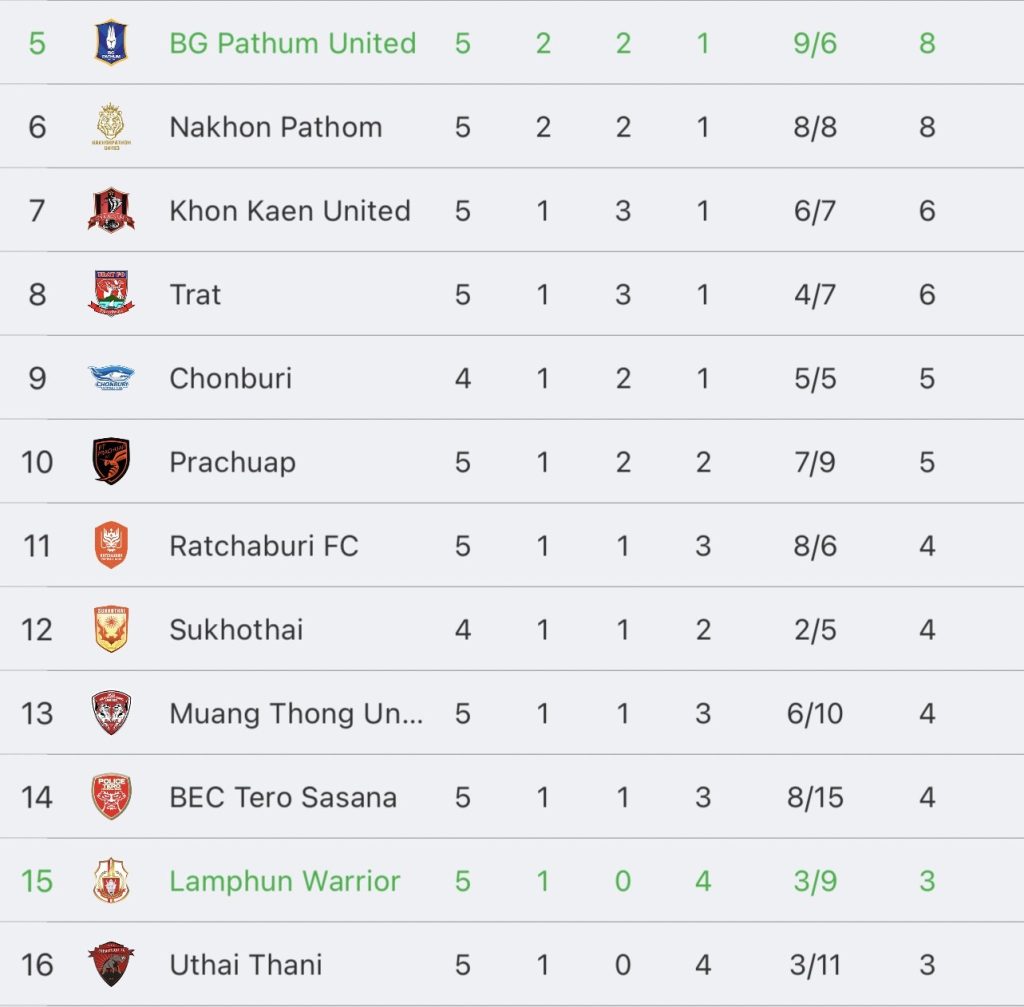The image size is (1024, 1007).
Task: Tap the Nakhon Pathom lion logo
Action: click(x=111, y=126)
